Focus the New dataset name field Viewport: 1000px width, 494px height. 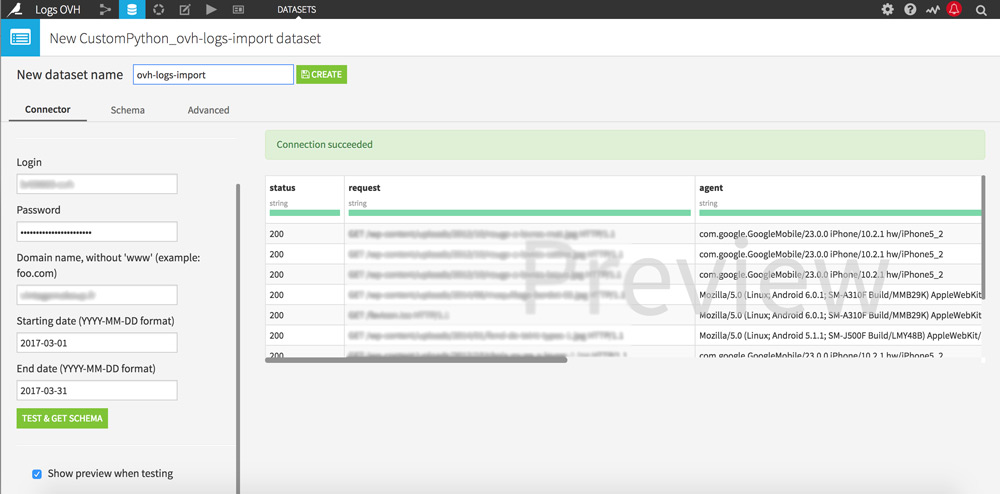click(213, 74)
